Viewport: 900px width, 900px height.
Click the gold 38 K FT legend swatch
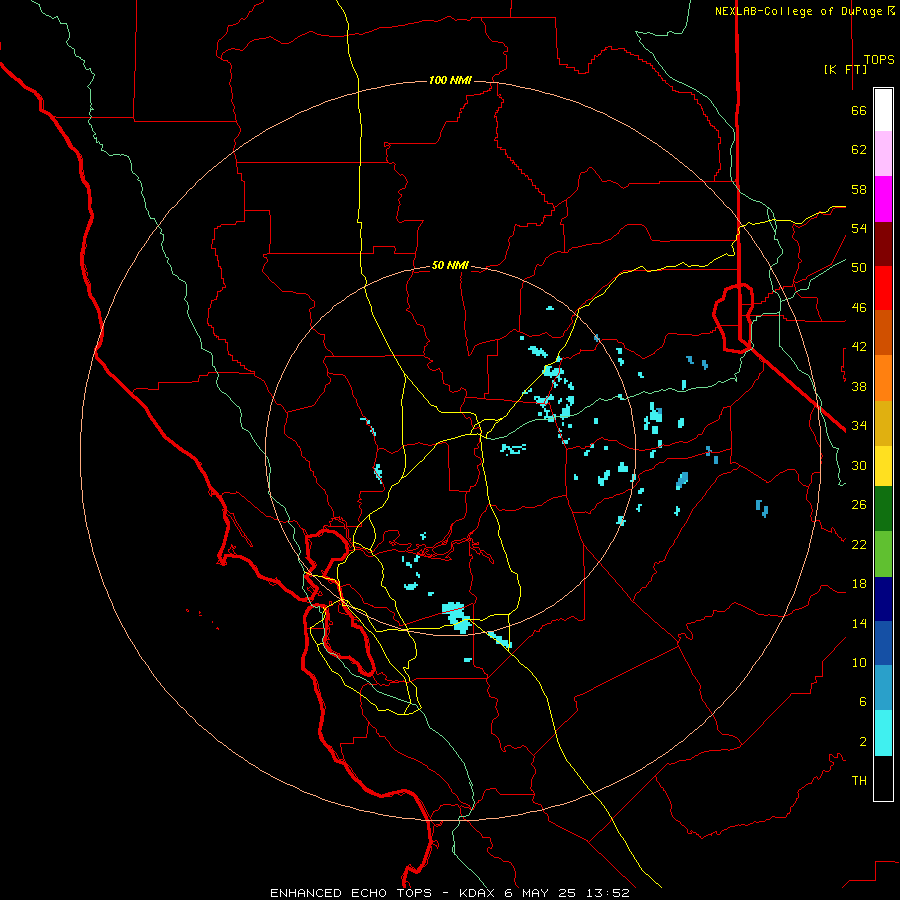click(883, 423)
